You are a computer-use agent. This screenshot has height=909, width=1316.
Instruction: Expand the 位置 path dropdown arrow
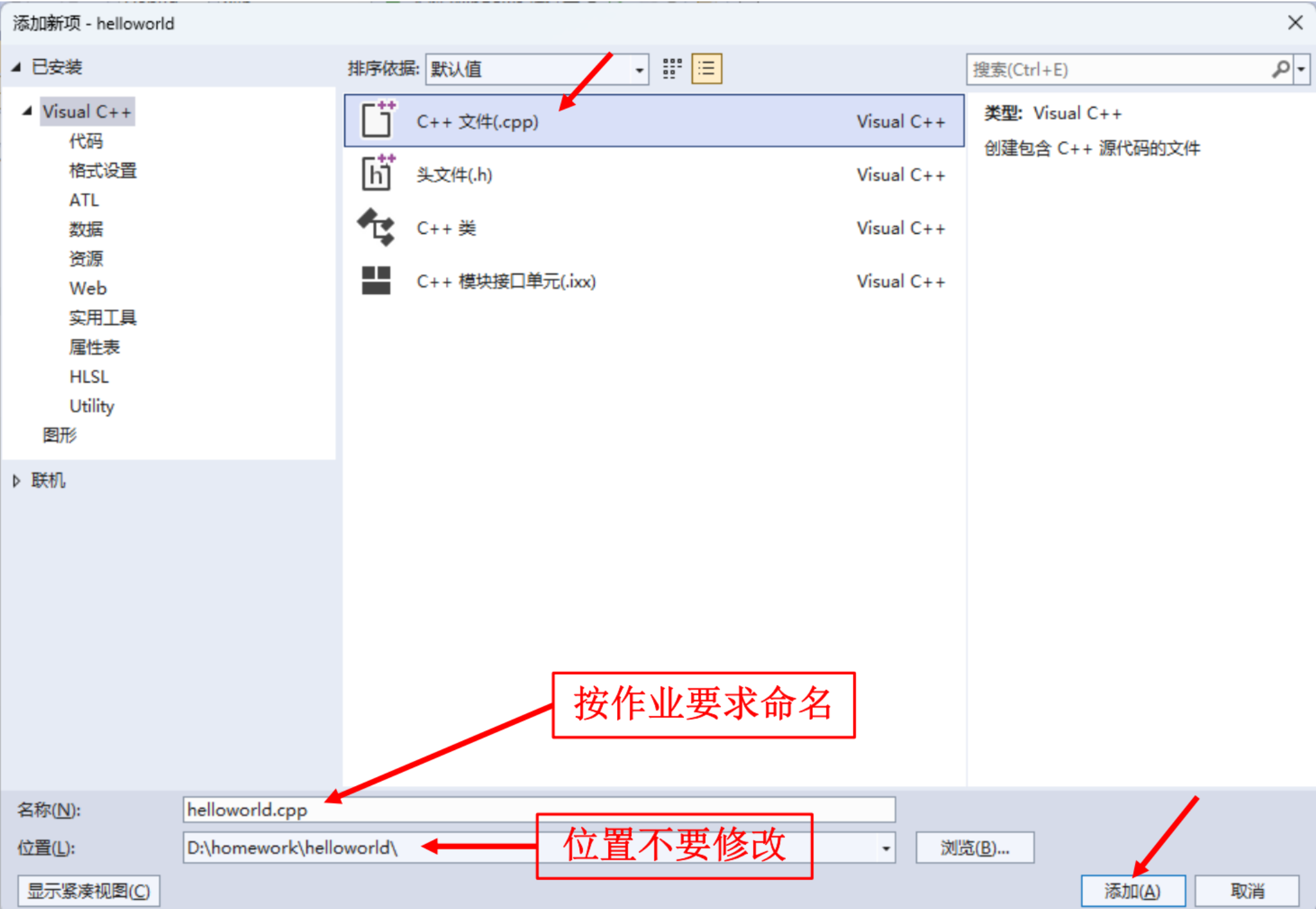click(885, 848)
